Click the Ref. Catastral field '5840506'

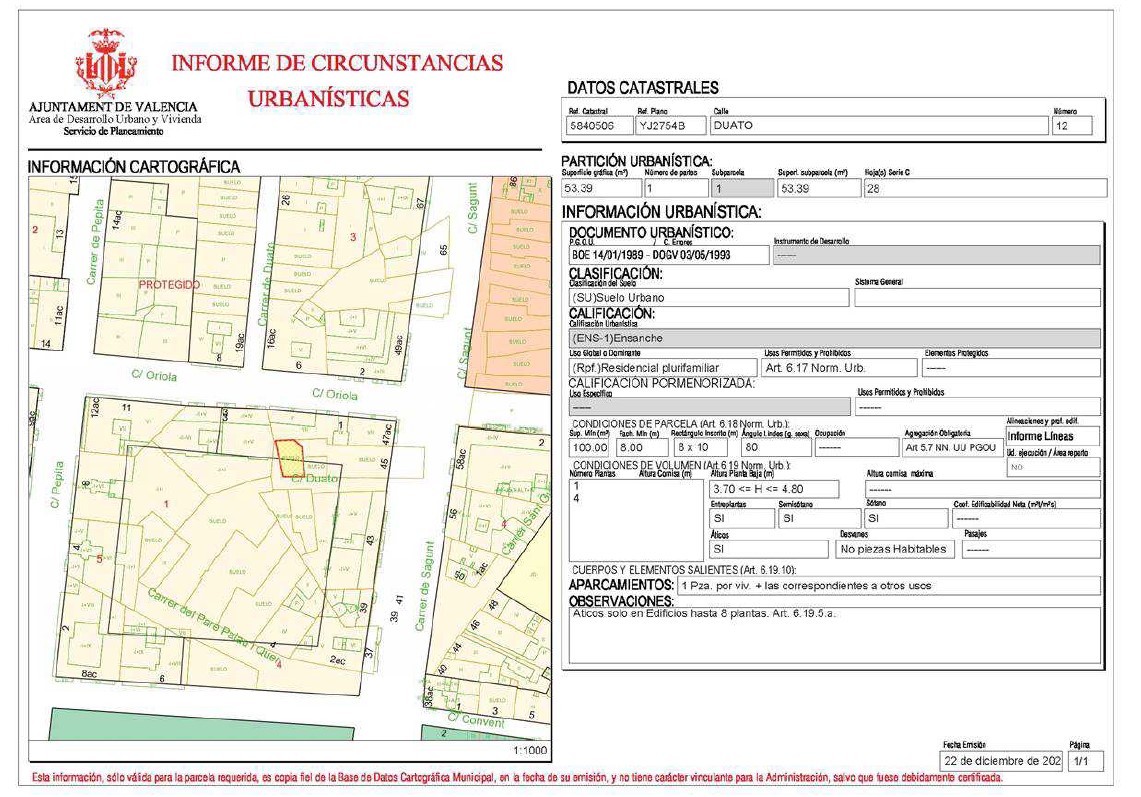pos(600,126)
